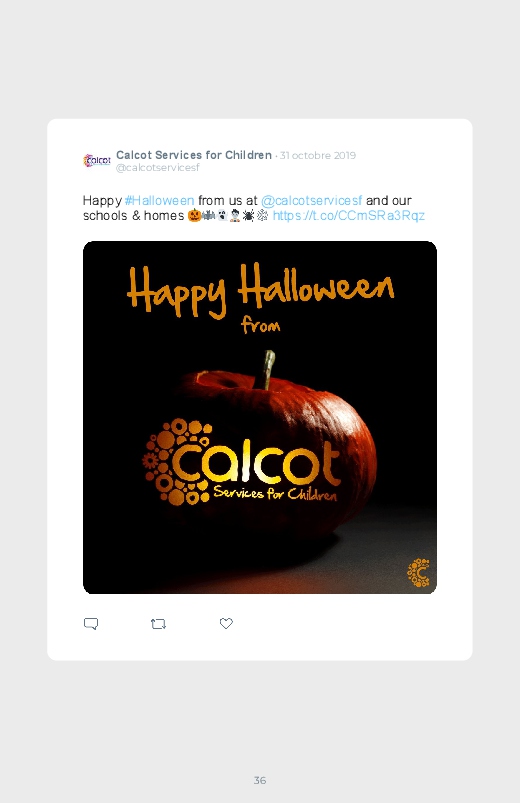Like the tweet with the heart icon
Viewport: 520px width, 803px height.
226,623
